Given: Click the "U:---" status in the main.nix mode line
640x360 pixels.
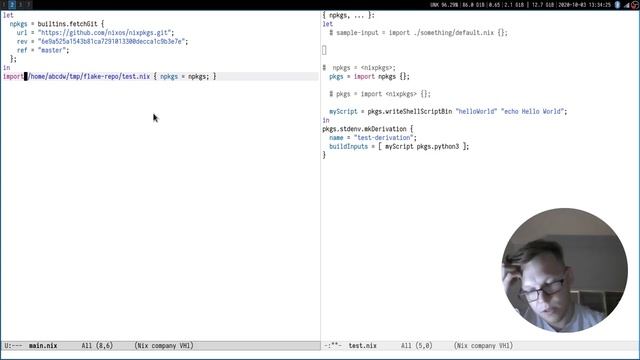Looking at the screenshot, I should [13, 346].
